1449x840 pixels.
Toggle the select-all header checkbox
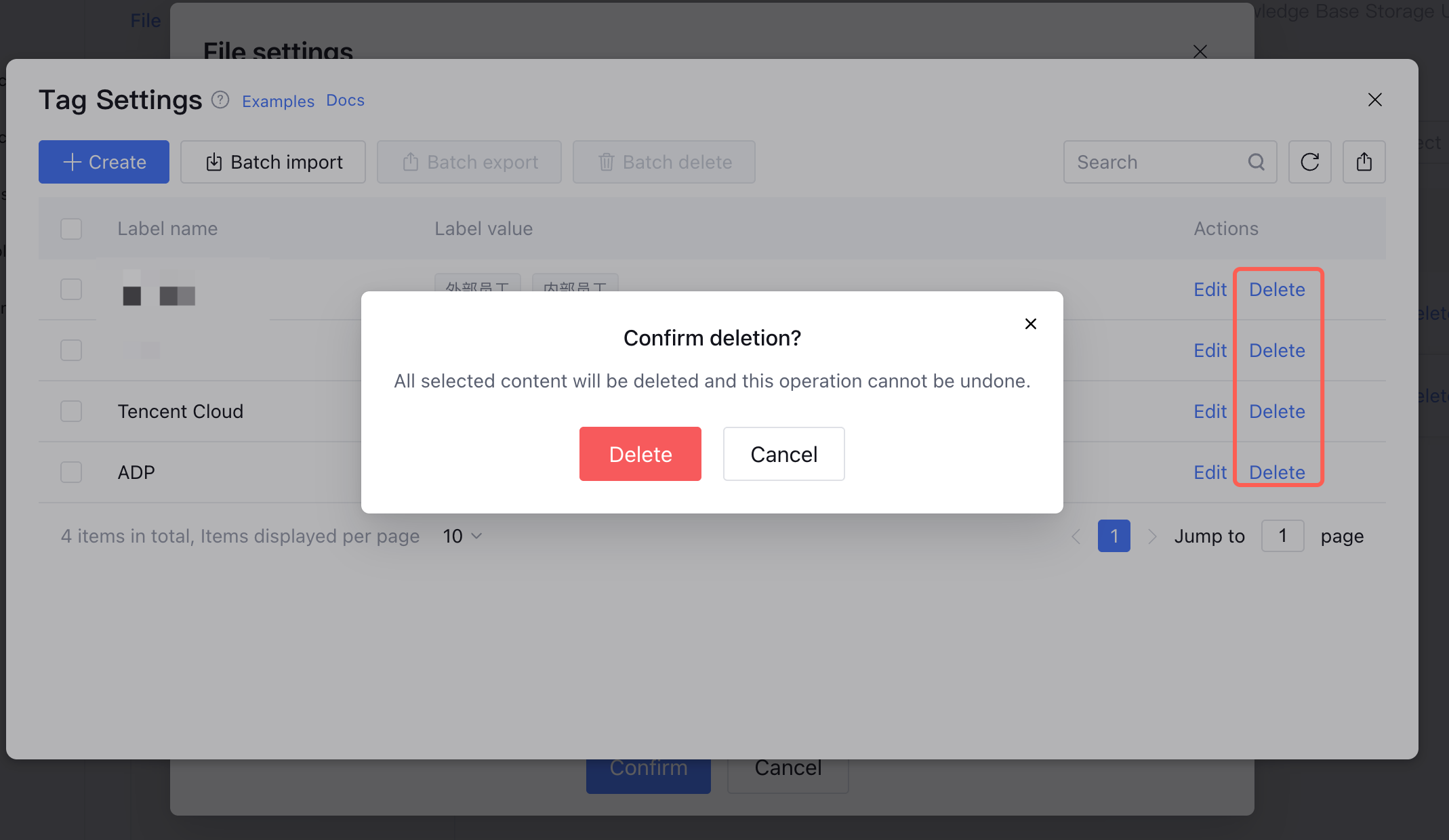71,229
